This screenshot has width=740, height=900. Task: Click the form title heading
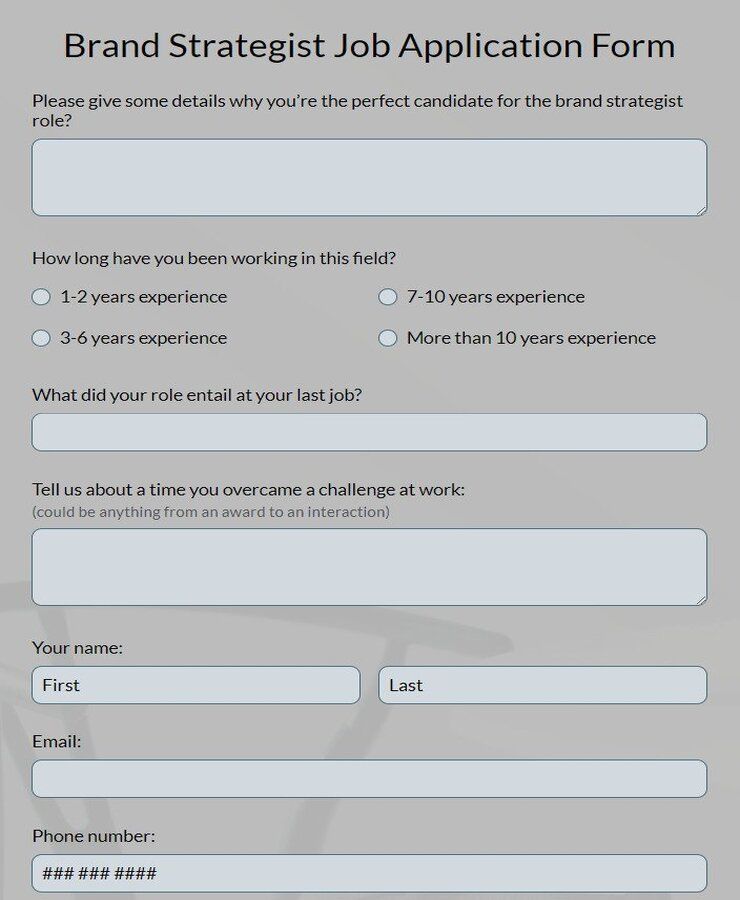click(x=370, y=45)
